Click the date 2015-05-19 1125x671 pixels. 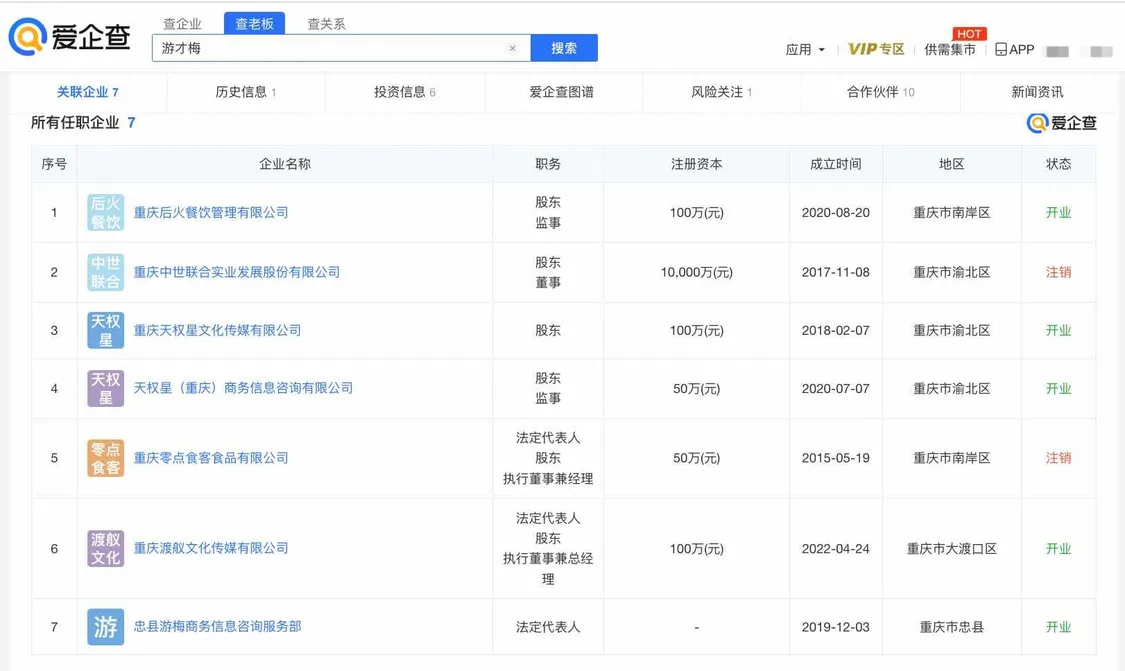point(836,458)
